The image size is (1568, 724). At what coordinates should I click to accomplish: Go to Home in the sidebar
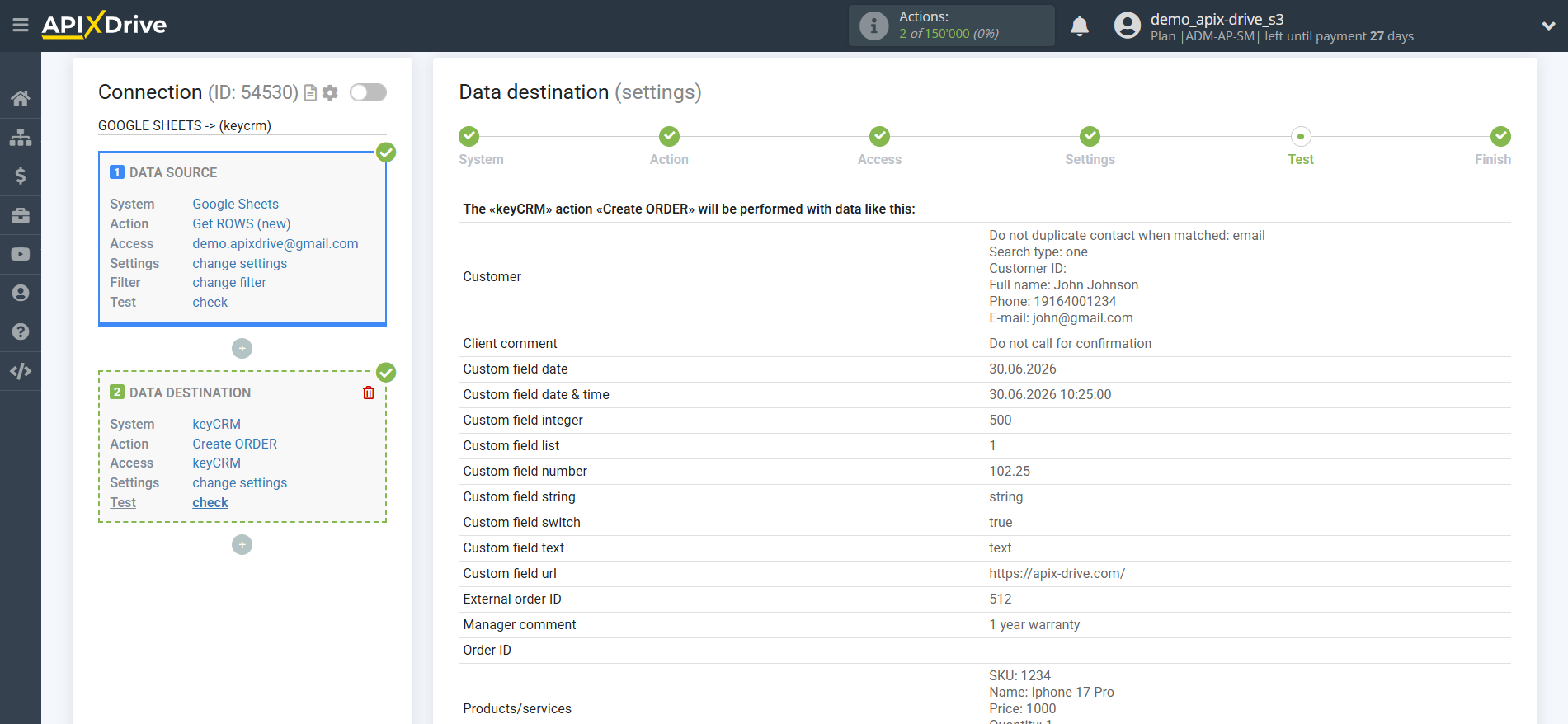pyautogui.click(x=21, y=98)
